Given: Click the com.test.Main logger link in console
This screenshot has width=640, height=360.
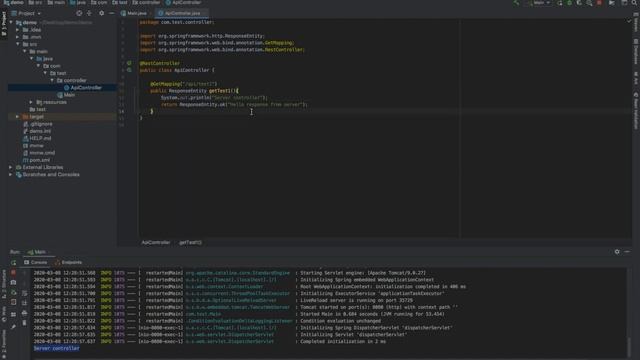Looking at the screenshot, I should pos(203,314).
